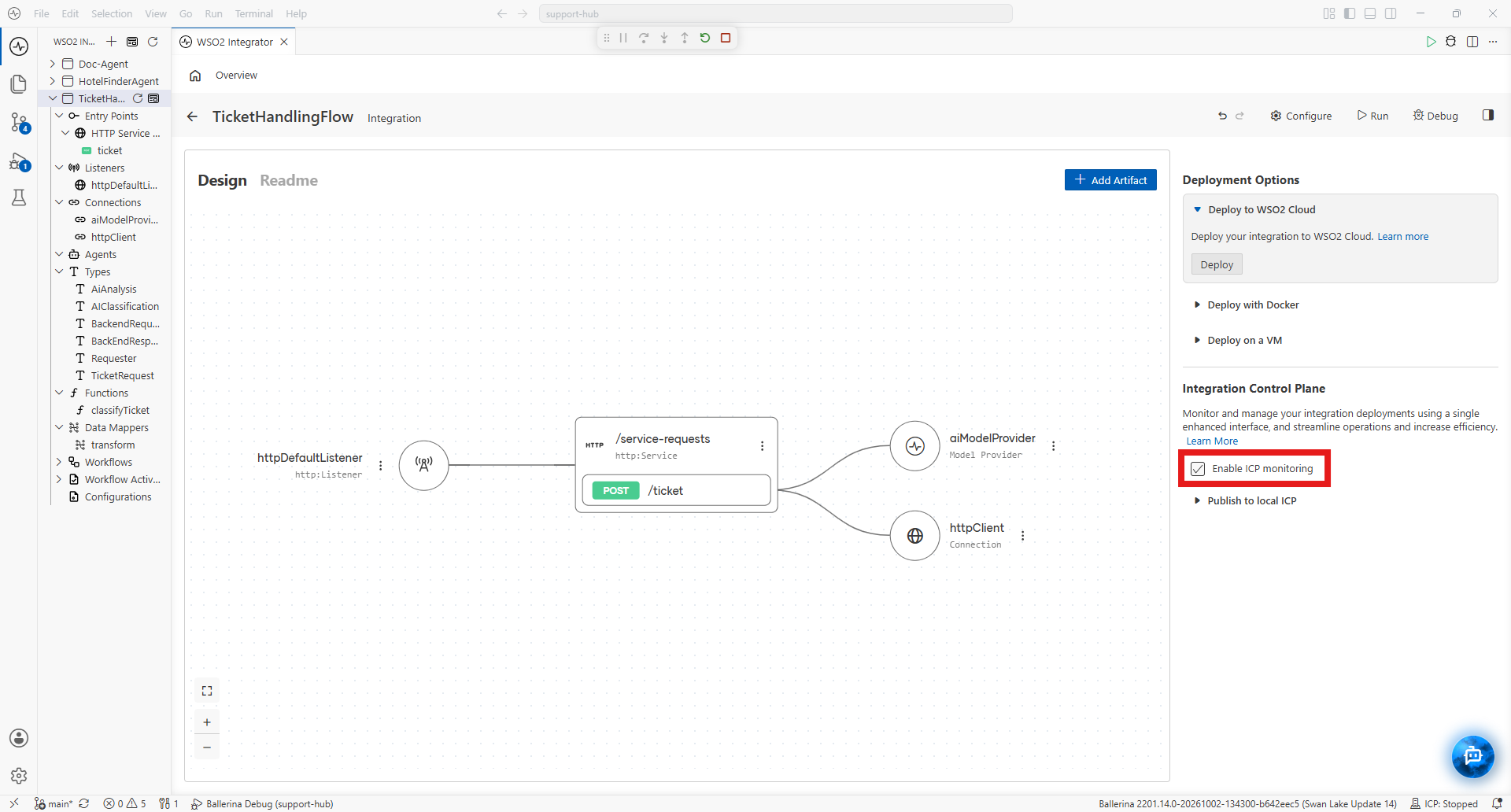Click the Add Artifact button

[1110, 180]
